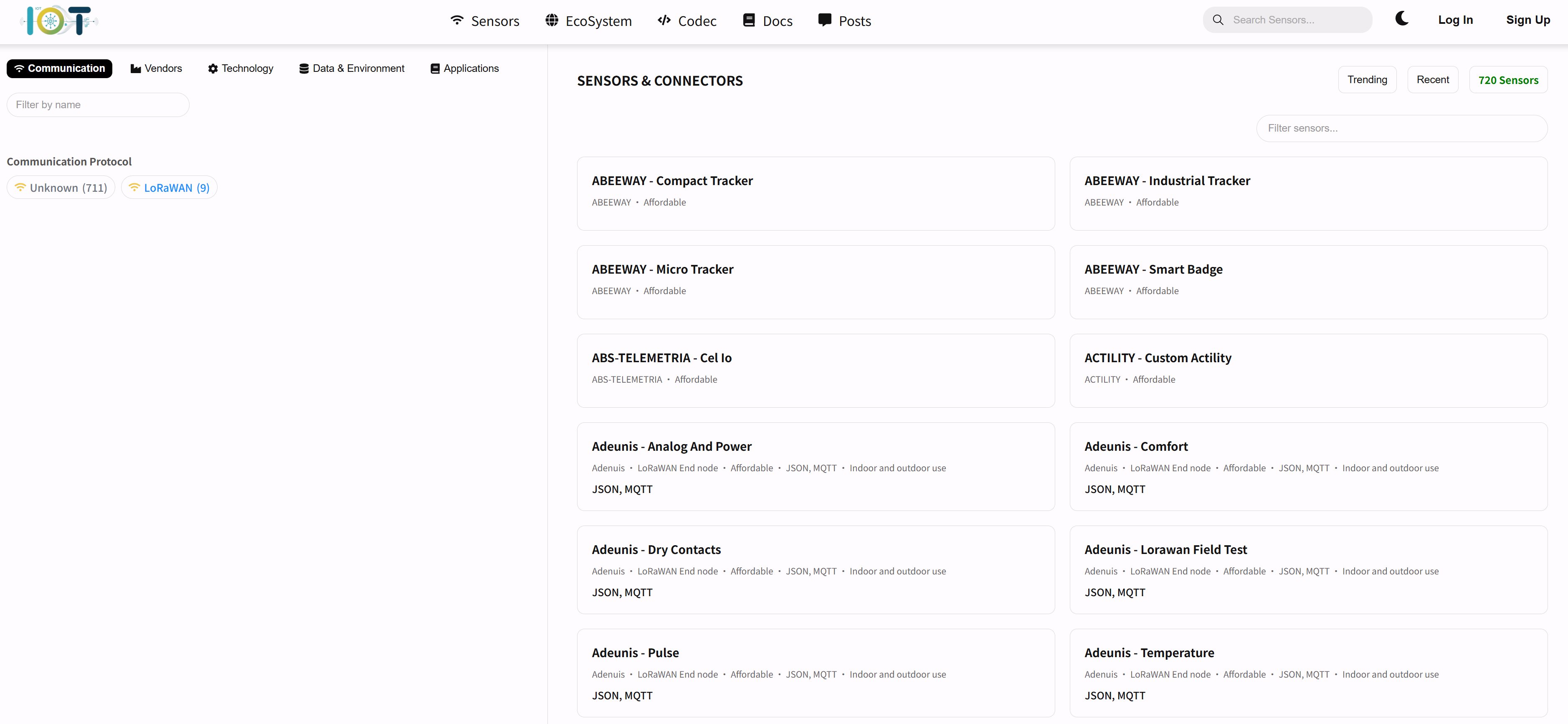This screenshot has height=724, width=1568.
Task: Click the code brackets icon beside Codec
Action: coord(664,20)
